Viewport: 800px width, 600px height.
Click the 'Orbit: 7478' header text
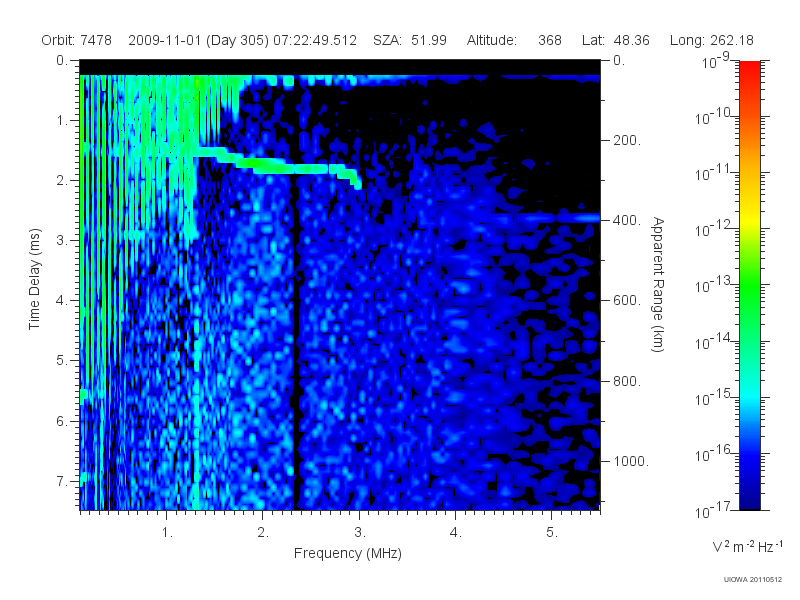77,40
